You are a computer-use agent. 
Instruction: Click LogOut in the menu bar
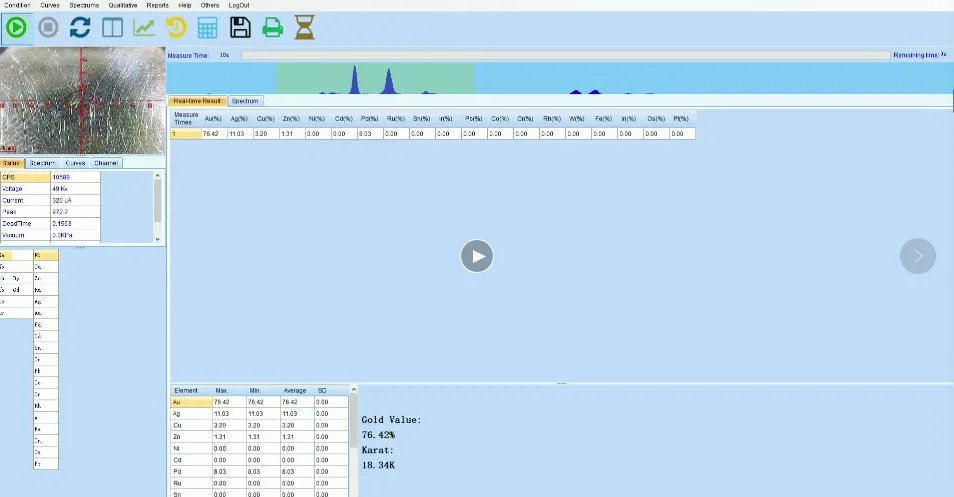tap(239, 5)
